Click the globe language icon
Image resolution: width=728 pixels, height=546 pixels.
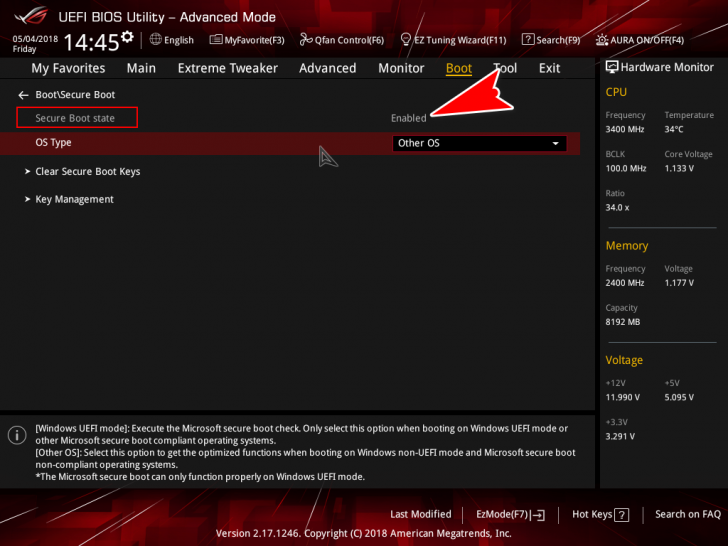click(156, 39)
